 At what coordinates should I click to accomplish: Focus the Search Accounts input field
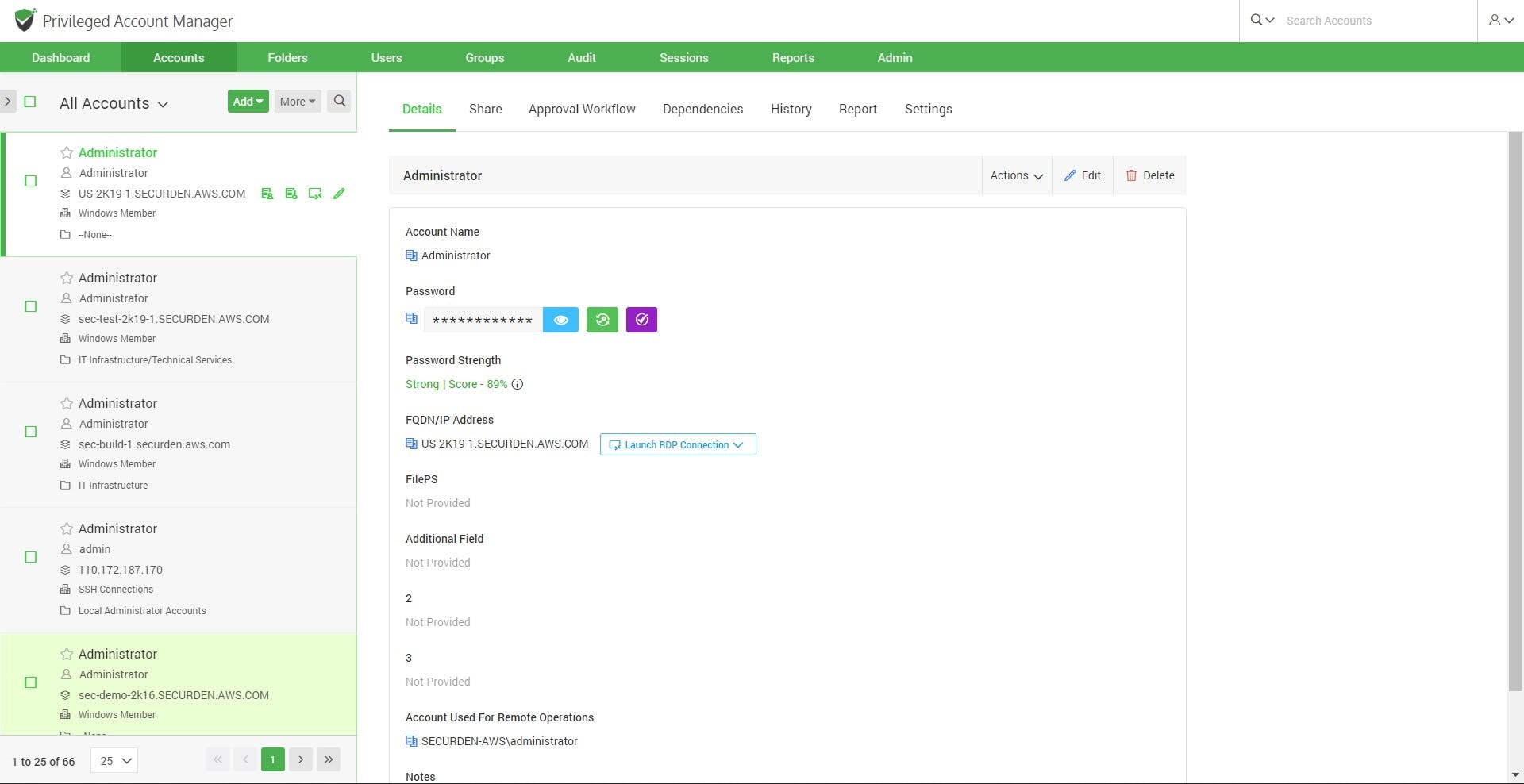click(1377, 21)
